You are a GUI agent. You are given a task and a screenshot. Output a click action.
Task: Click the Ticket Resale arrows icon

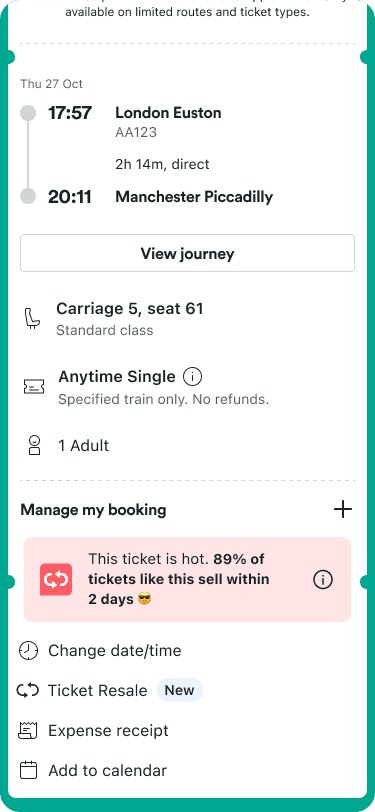point(27,690)
